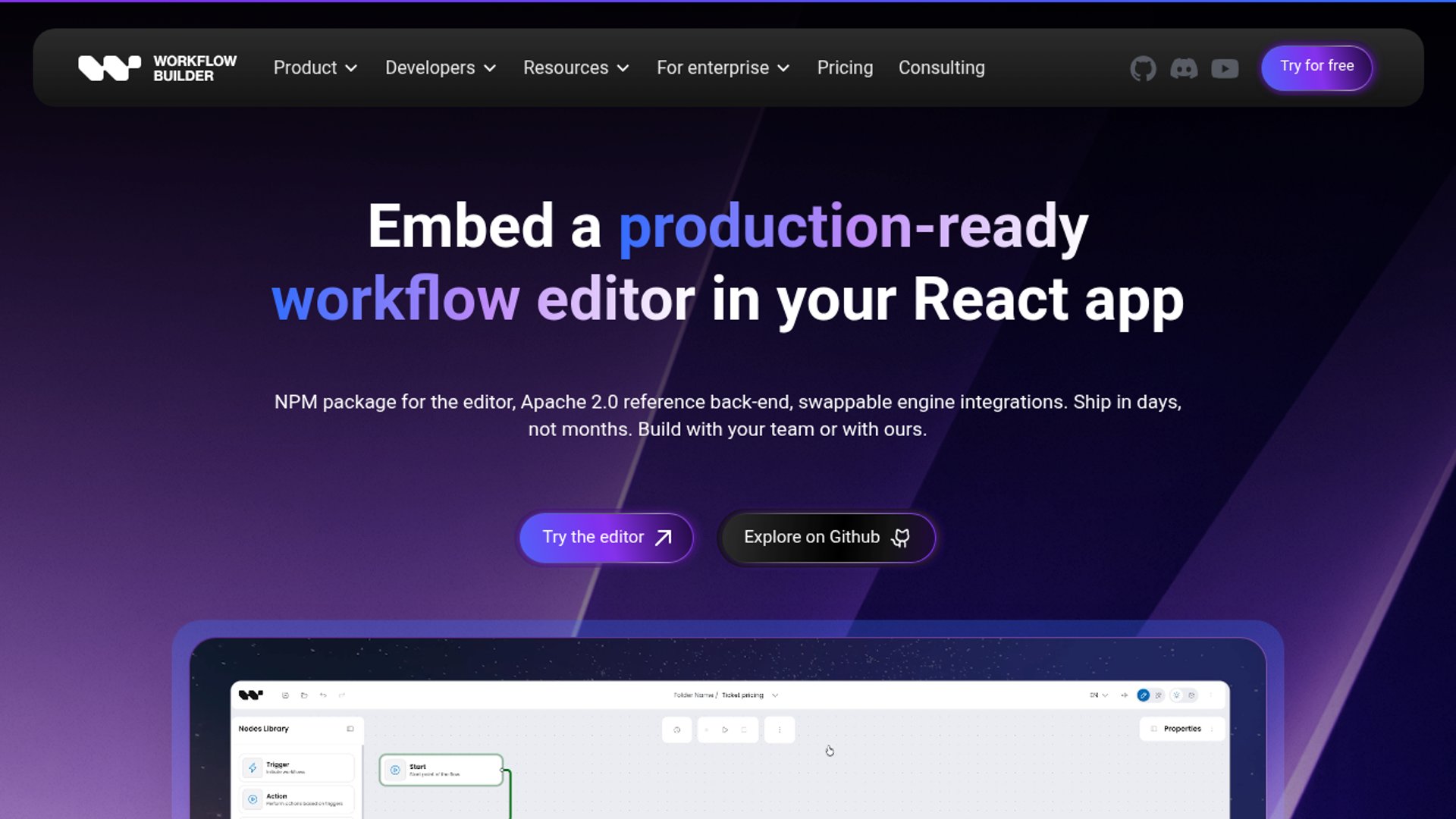Click the "Nodes Library" heading in preview
This screenshot has height=819, width=1456.
[x=263, y=729]
